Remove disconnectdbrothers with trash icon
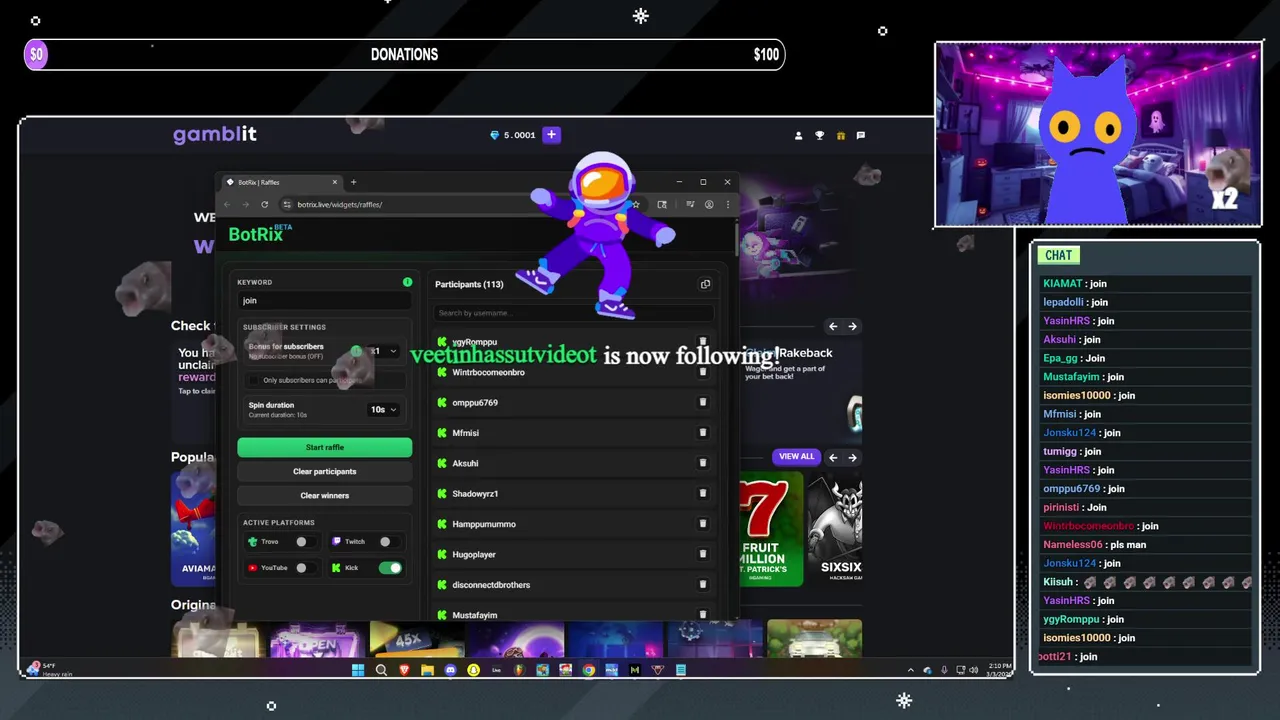Image resolution: width=1280 pixels, height=720 pixels. point(703,584)
